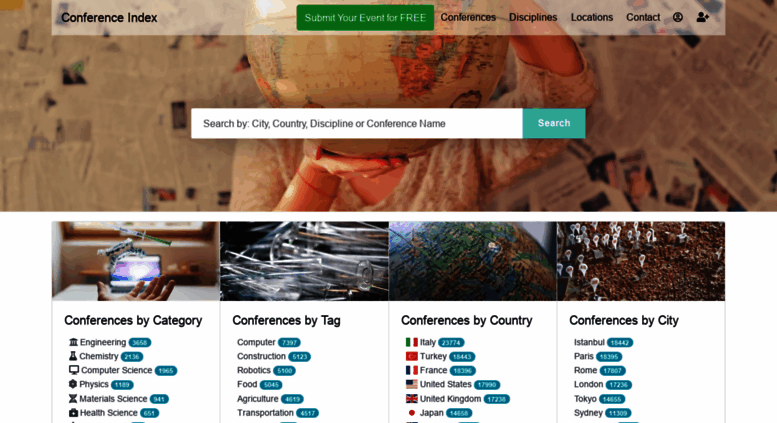Select the Engineering category building icon
The width and height of the screenshot is (777, 423).
pyautogui.click(x=73, y=342)
